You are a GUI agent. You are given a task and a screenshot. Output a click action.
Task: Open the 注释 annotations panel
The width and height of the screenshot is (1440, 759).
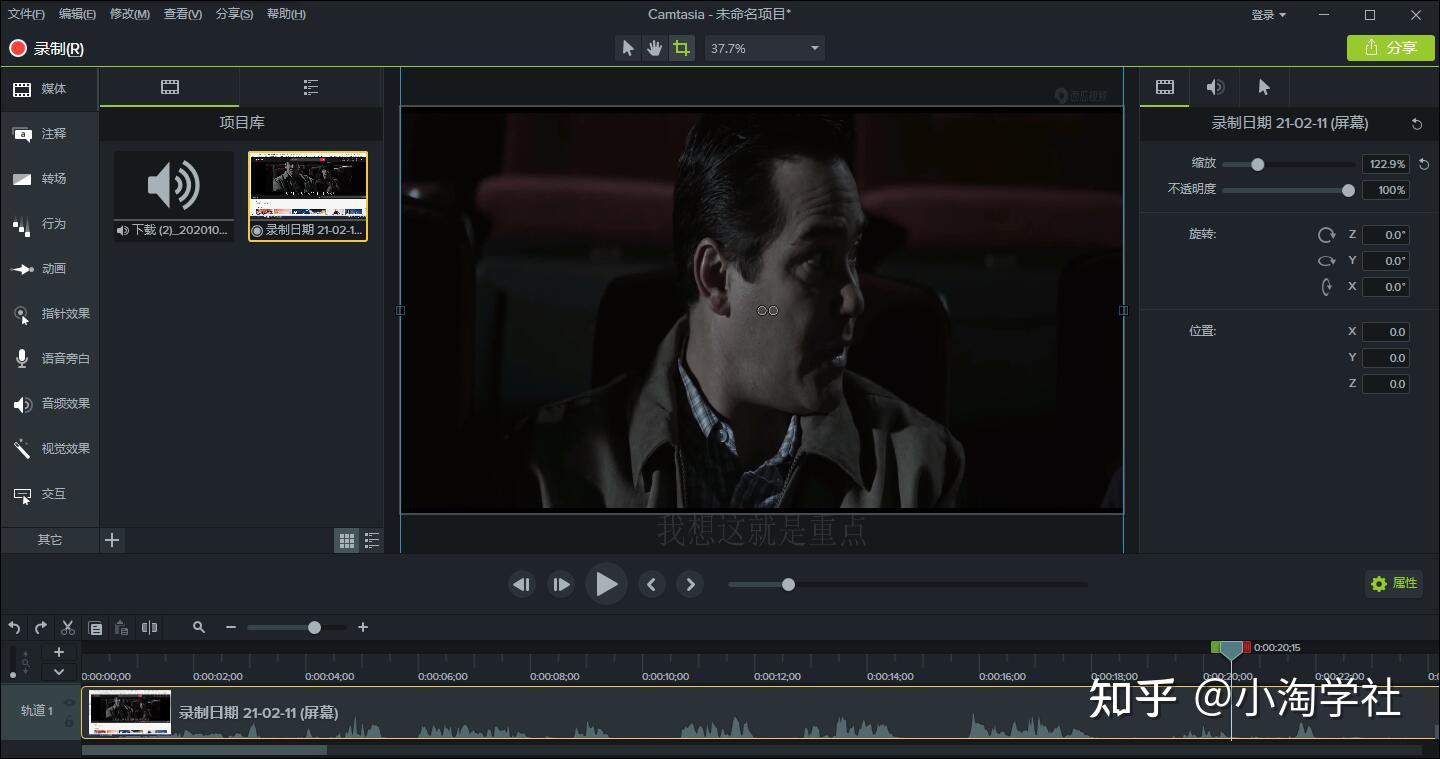tap(49, 134)
